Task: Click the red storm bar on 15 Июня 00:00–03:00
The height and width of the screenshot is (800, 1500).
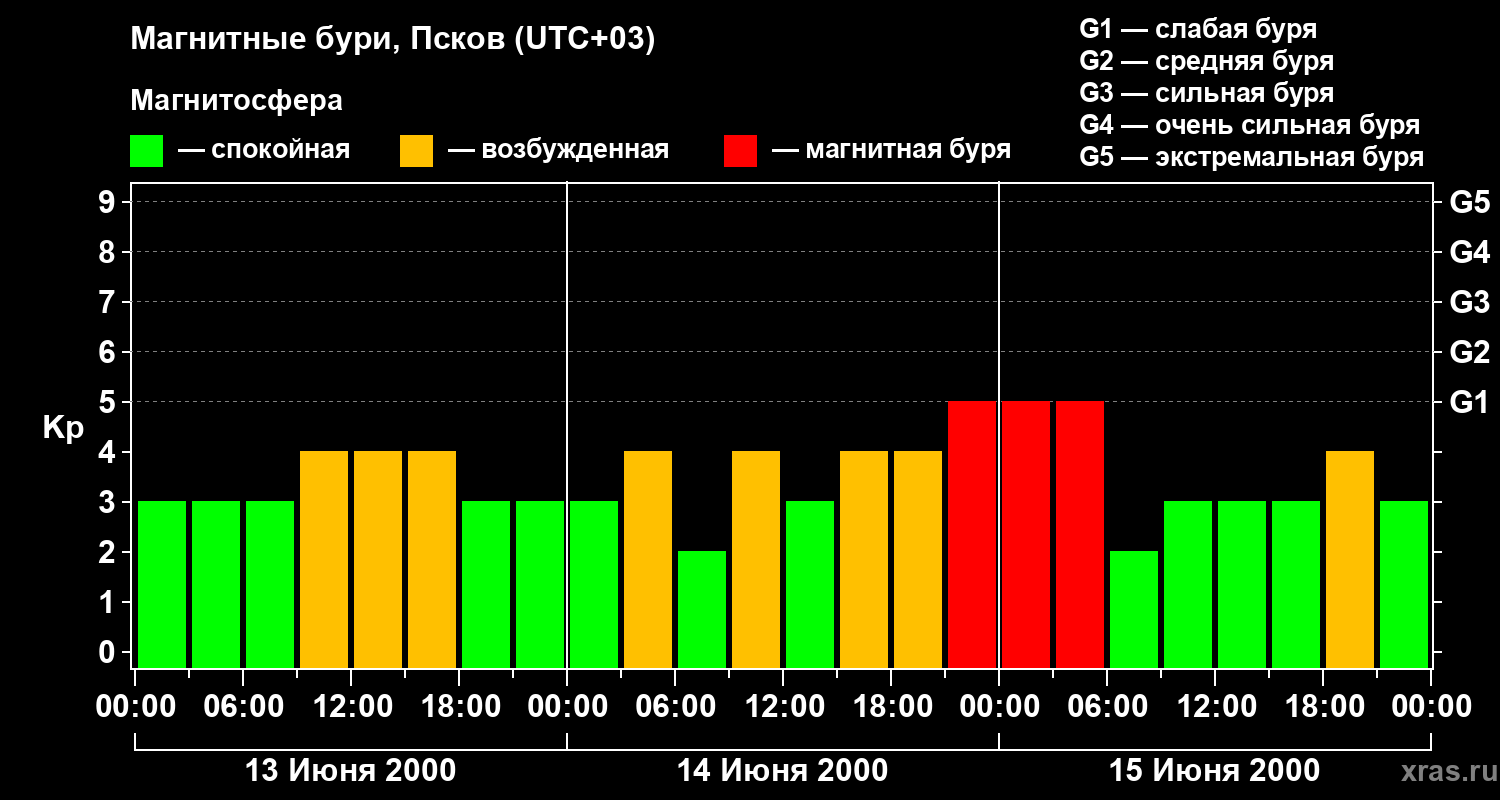Action: pyautogui.click(x=1026, y=534)
